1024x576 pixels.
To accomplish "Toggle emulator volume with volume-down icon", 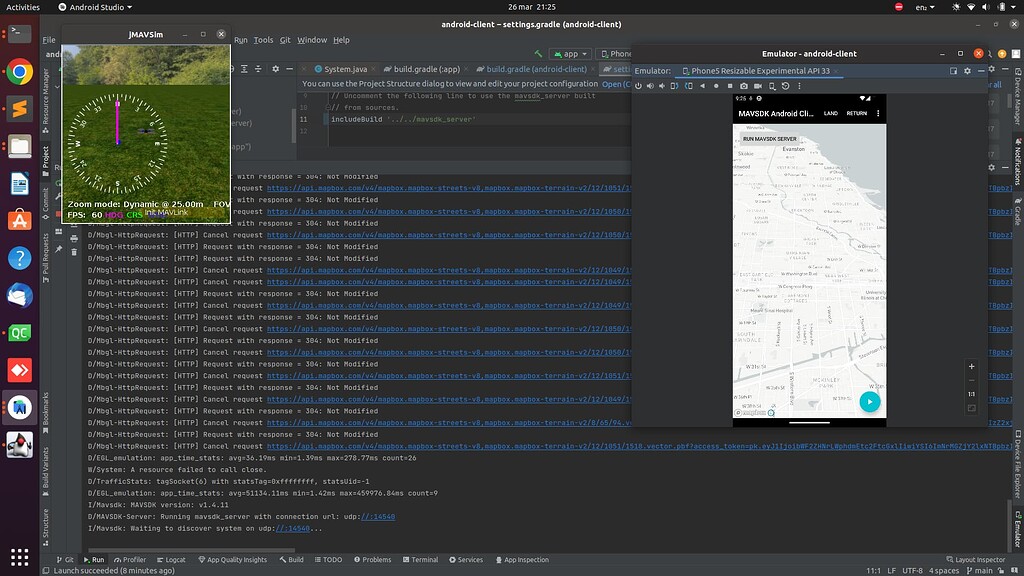I will tap(662, 86).
